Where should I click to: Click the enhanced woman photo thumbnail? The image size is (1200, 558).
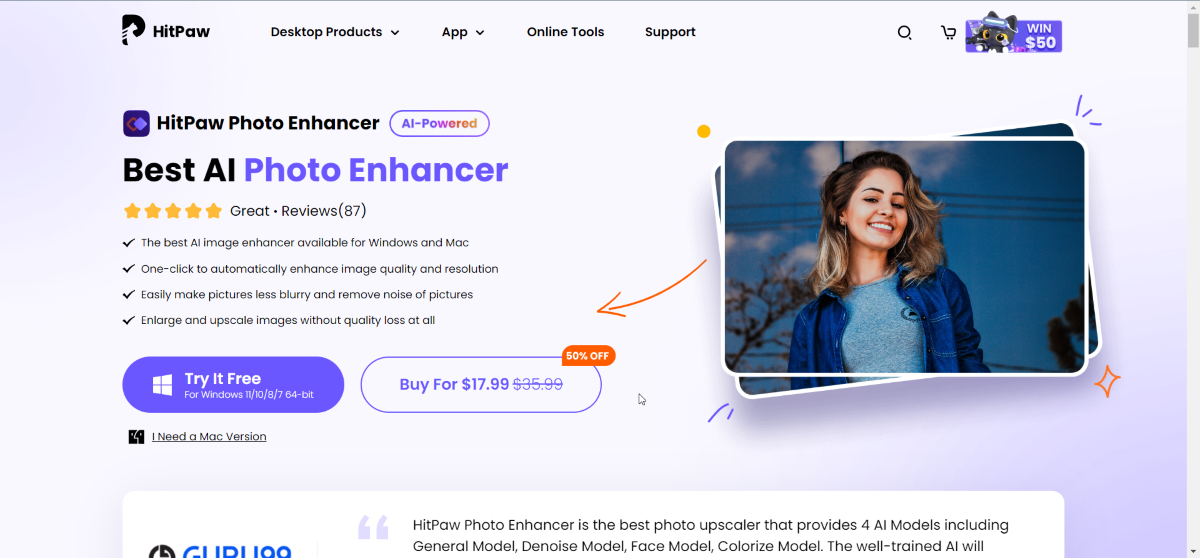(x=904, y=257)
